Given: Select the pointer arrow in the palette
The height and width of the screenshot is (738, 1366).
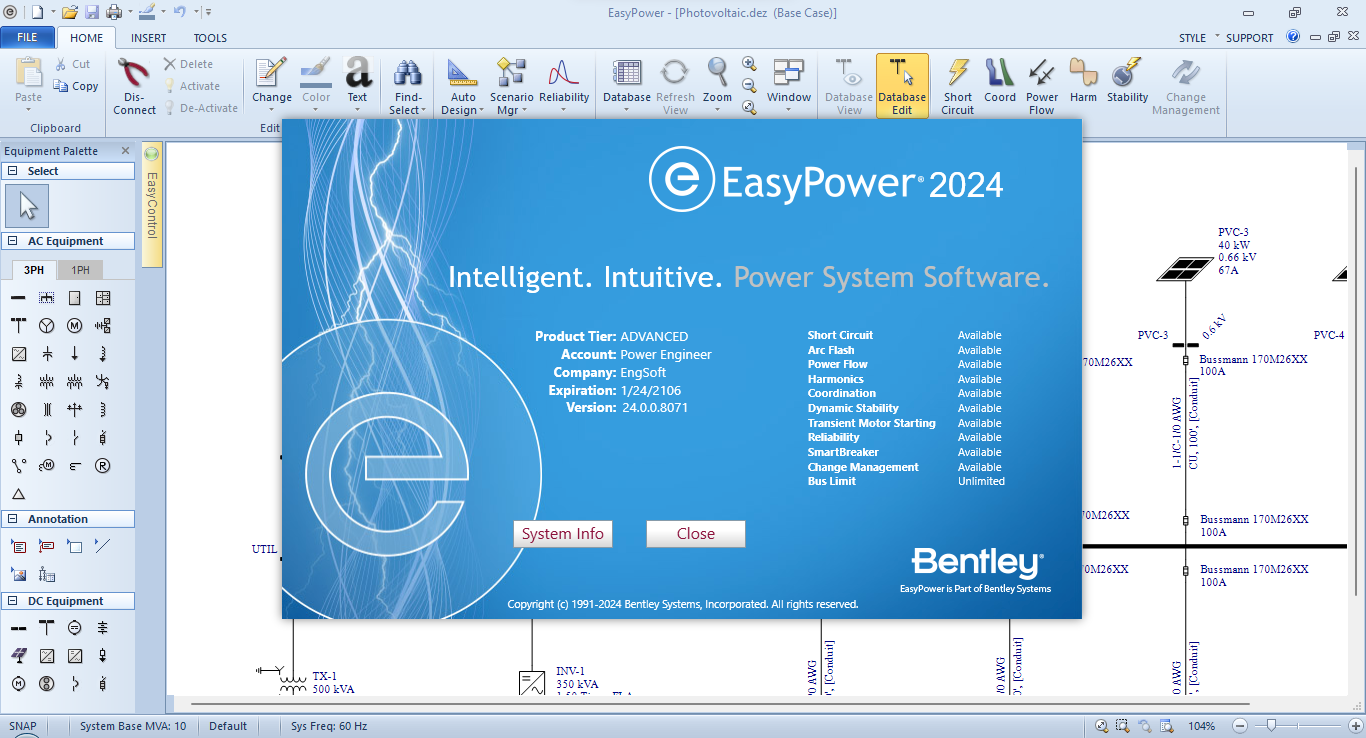Looking at the screenshot, I should point(28,206).
